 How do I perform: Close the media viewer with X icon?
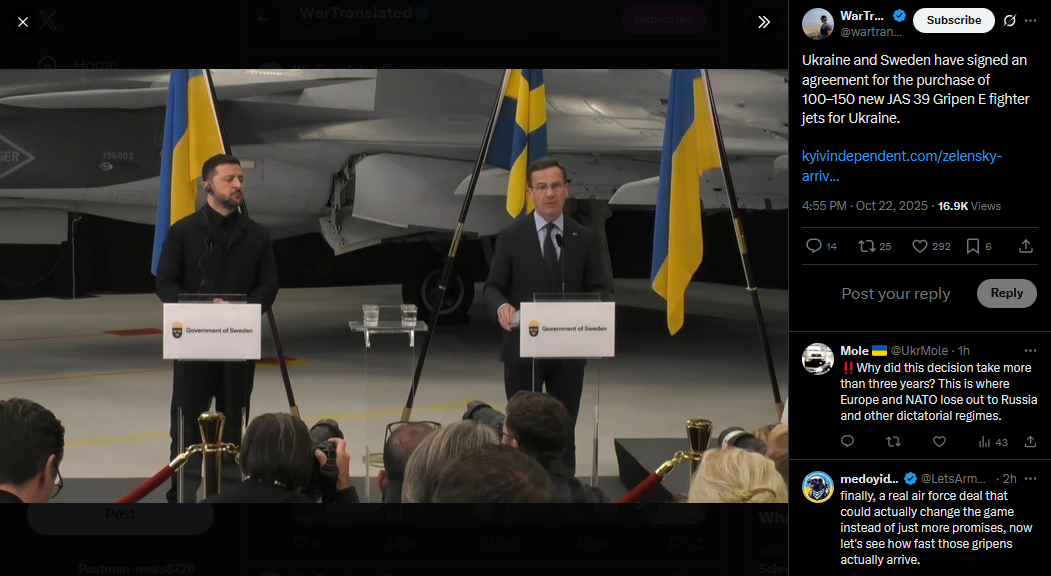click(23, 22)
